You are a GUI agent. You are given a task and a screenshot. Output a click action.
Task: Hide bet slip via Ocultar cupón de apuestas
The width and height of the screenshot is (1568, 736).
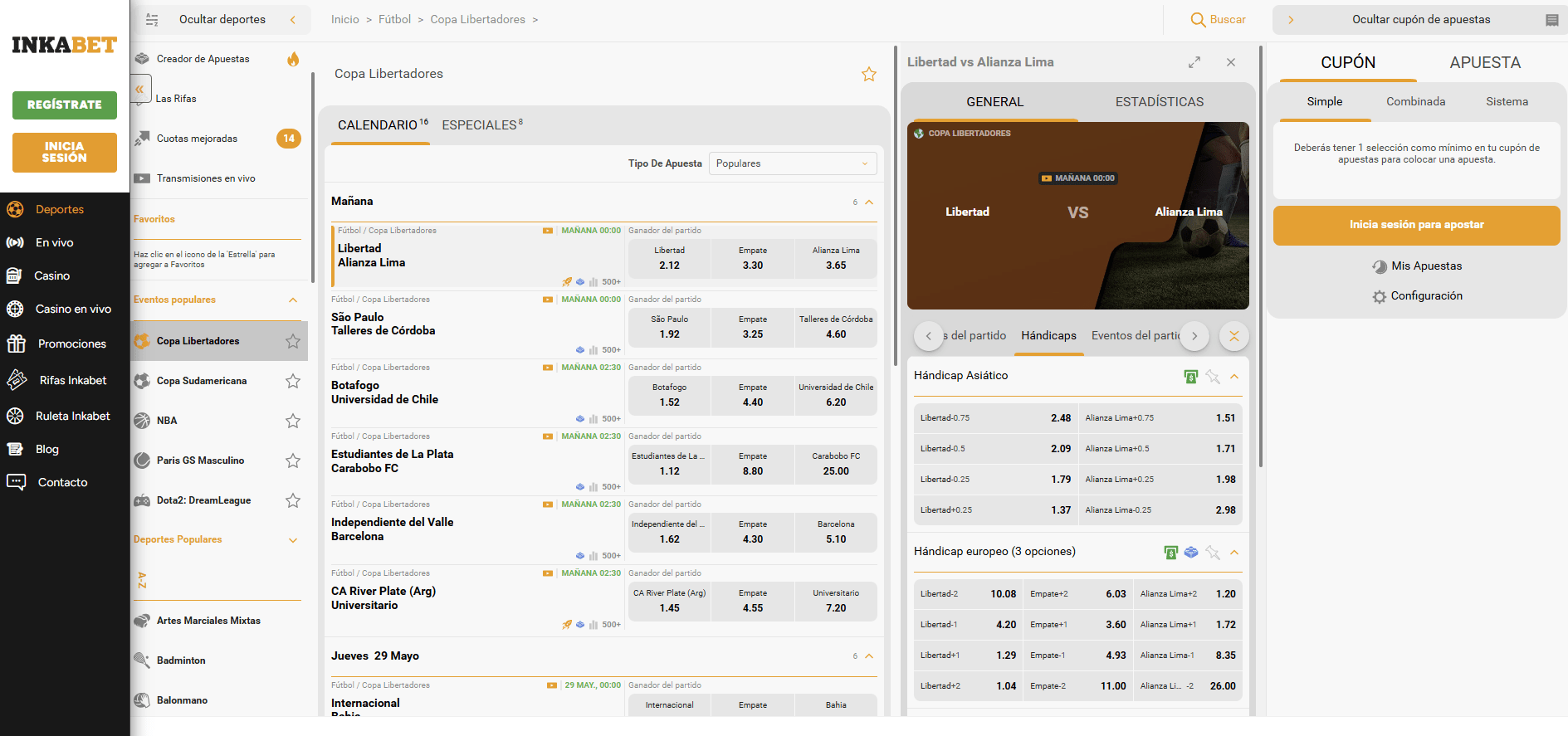pos(1420,20)
